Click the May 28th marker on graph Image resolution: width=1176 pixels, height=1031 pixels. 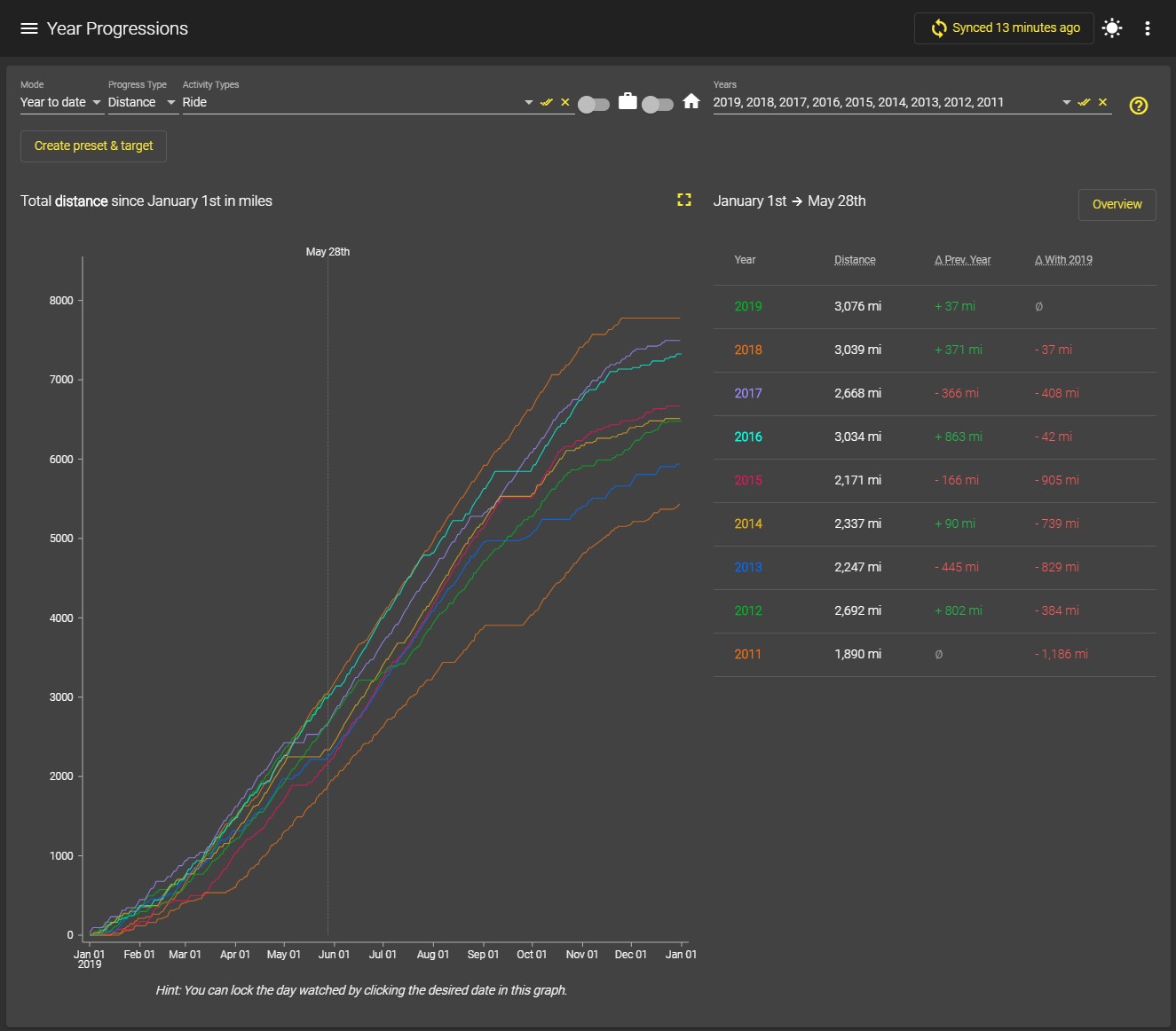point(328,252)
